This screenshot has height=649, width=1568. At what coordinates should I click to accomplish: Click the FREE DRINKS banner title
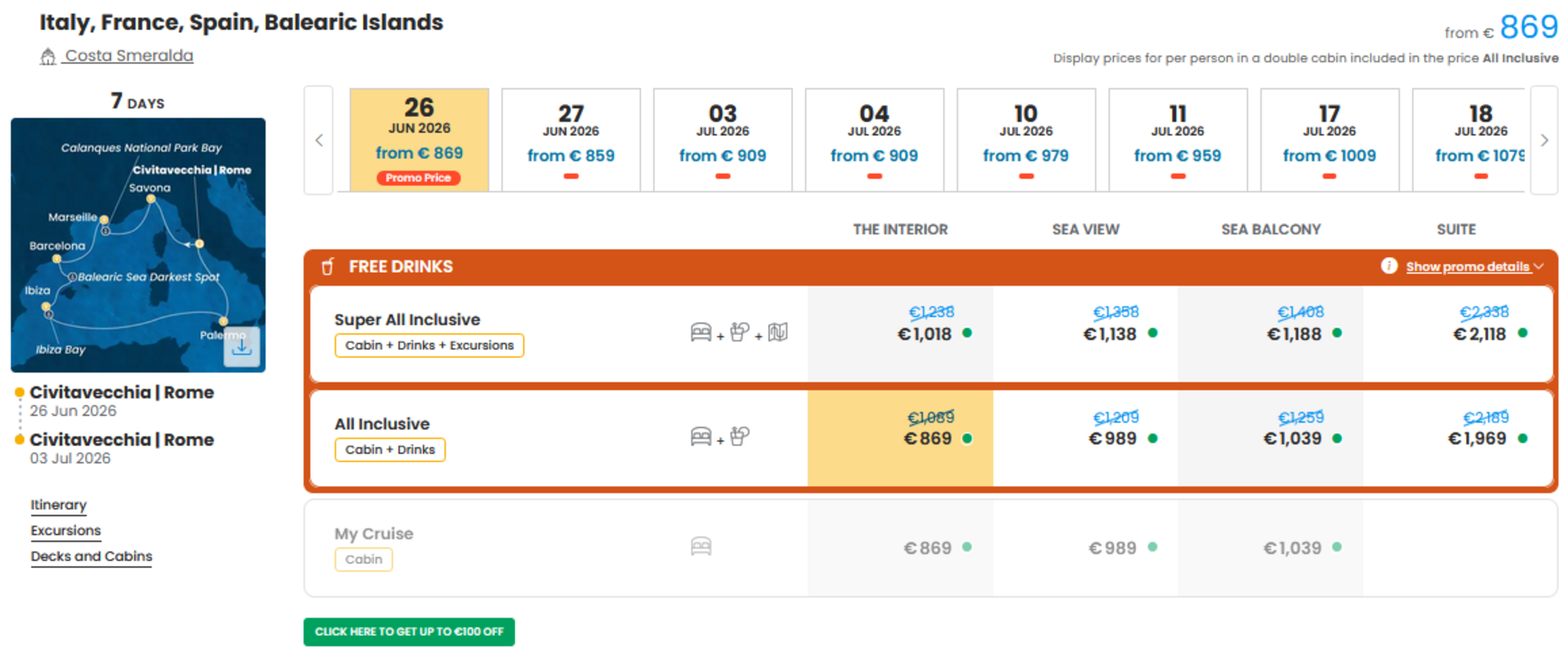point(401,266)
